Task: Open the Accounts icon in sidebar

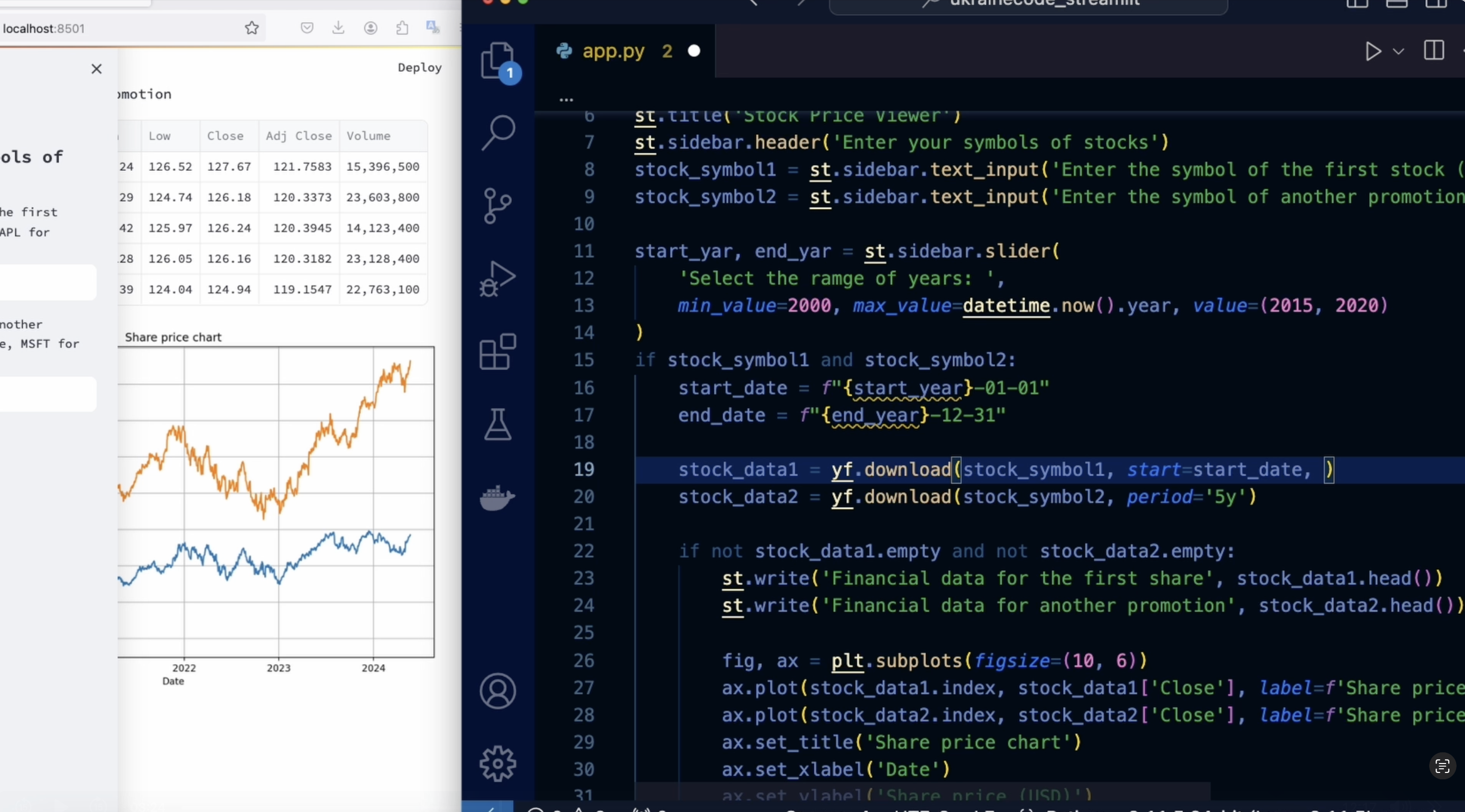Action: coord(498,691)
